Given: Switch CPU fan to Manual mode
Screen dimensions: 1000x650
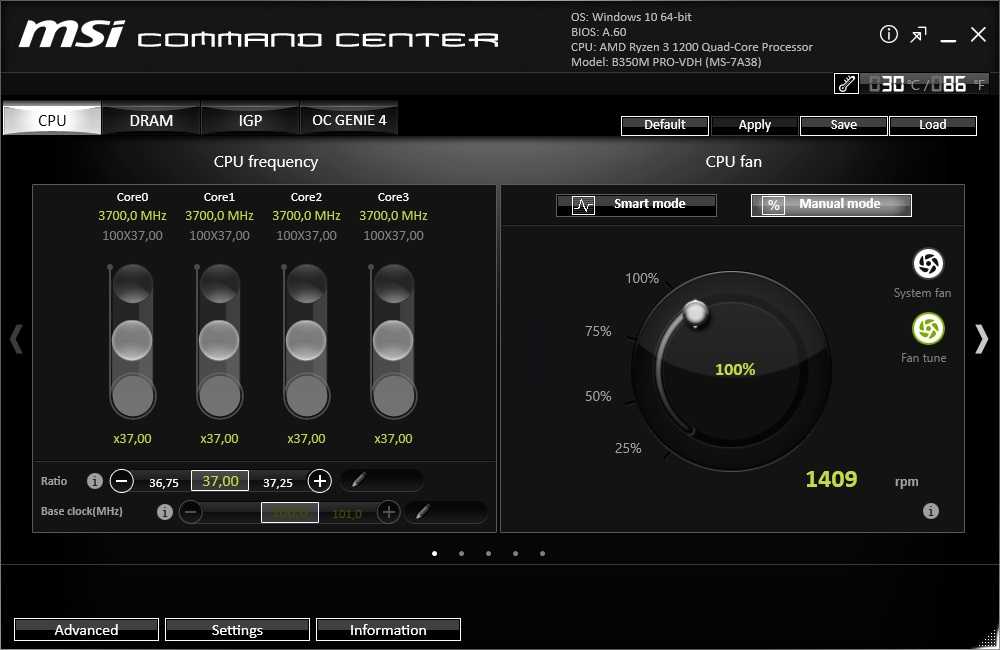Looking at the screenshot, I should point(831,205).
